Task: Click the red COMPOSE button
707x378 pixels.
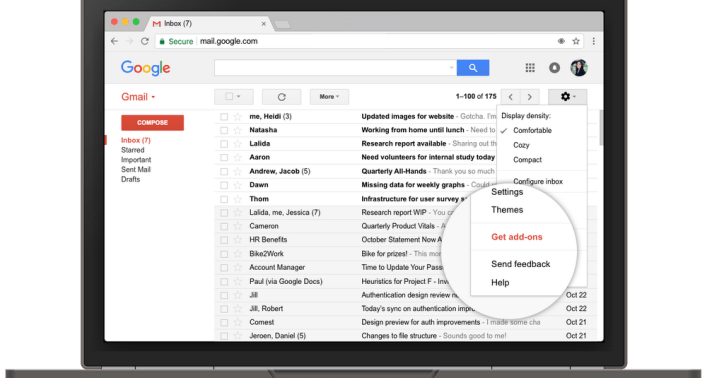Action: click(x=152, y=123)
